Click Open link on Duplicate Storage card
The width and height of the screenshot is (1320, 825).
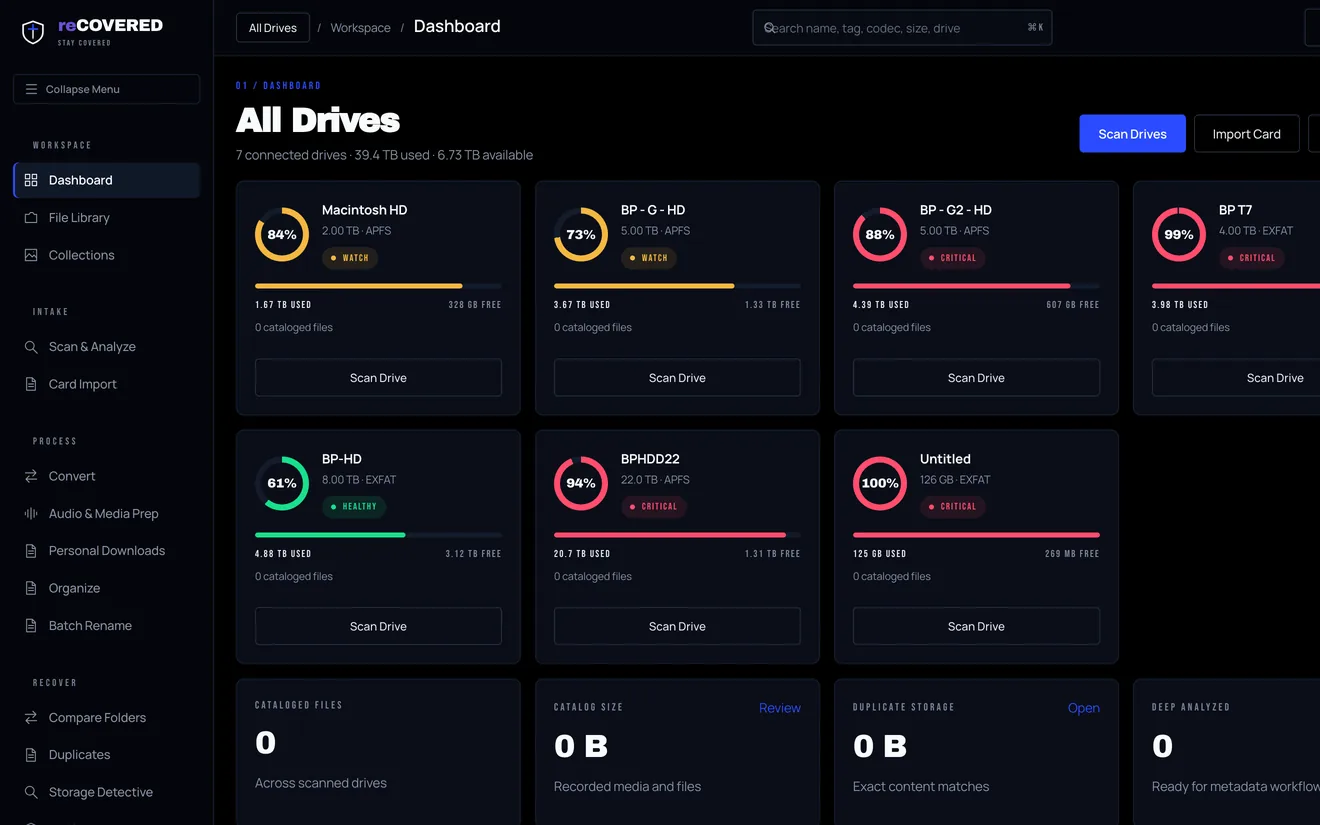pos(1083,708)
